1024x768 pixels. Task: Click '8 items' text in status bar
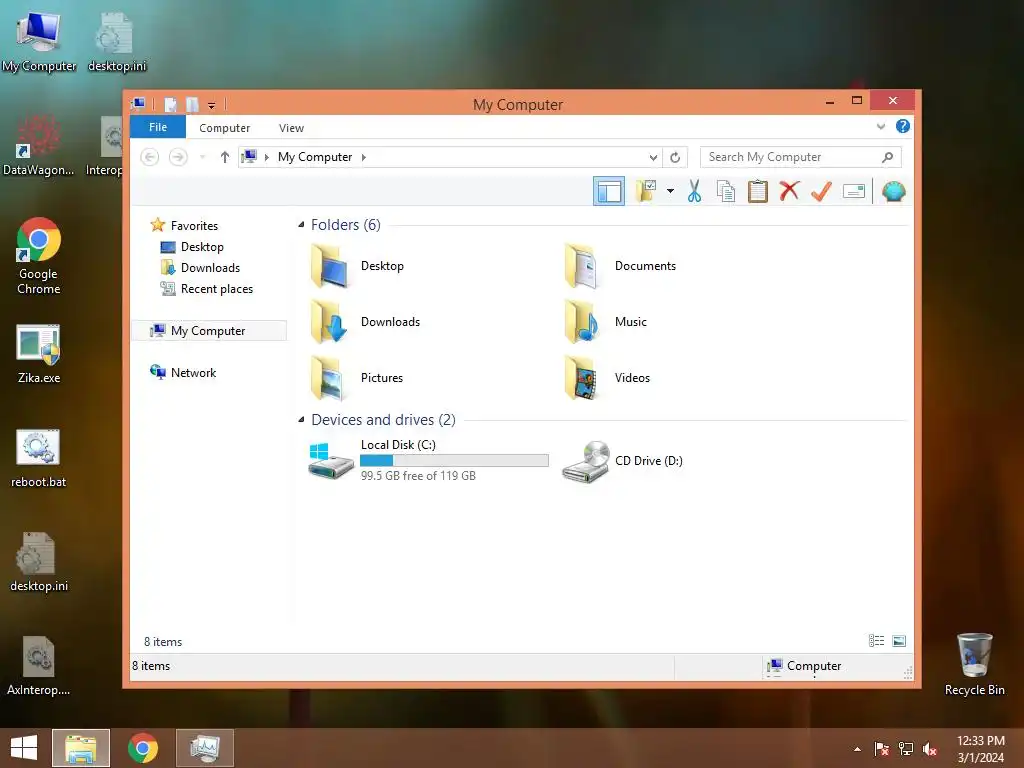point(151,665)
